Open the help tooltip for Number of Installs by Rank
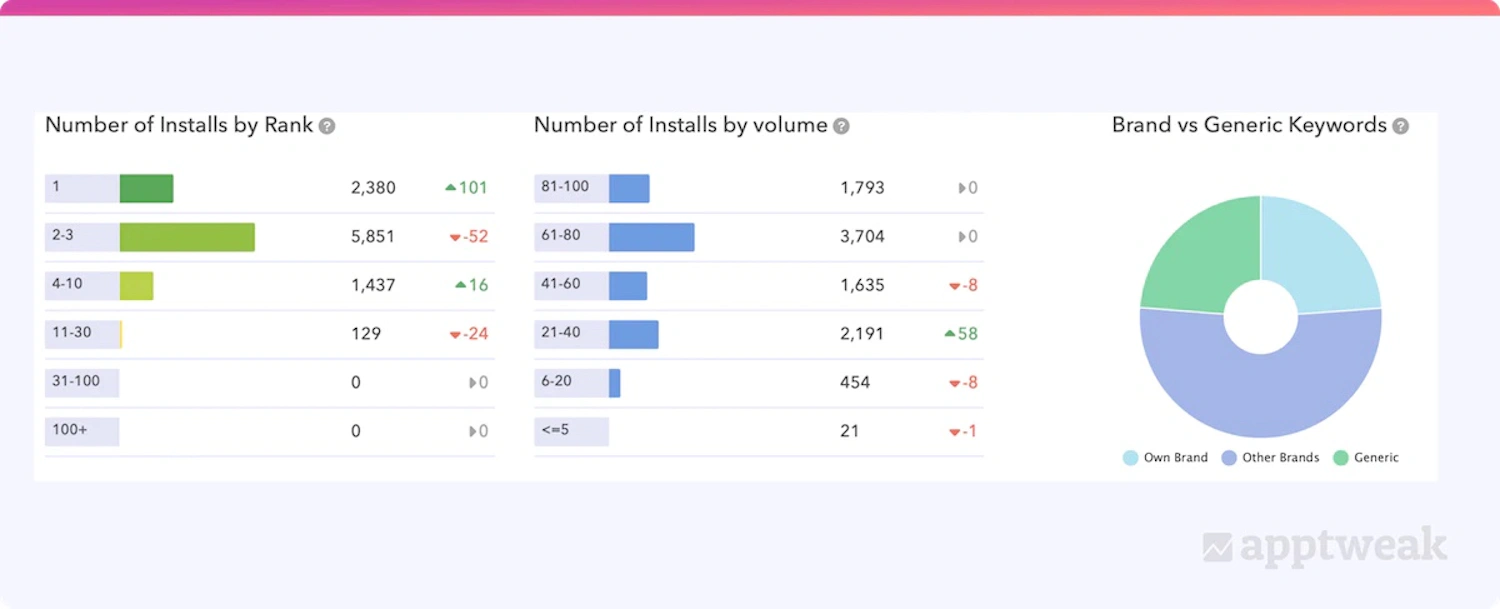 point(327,125)
